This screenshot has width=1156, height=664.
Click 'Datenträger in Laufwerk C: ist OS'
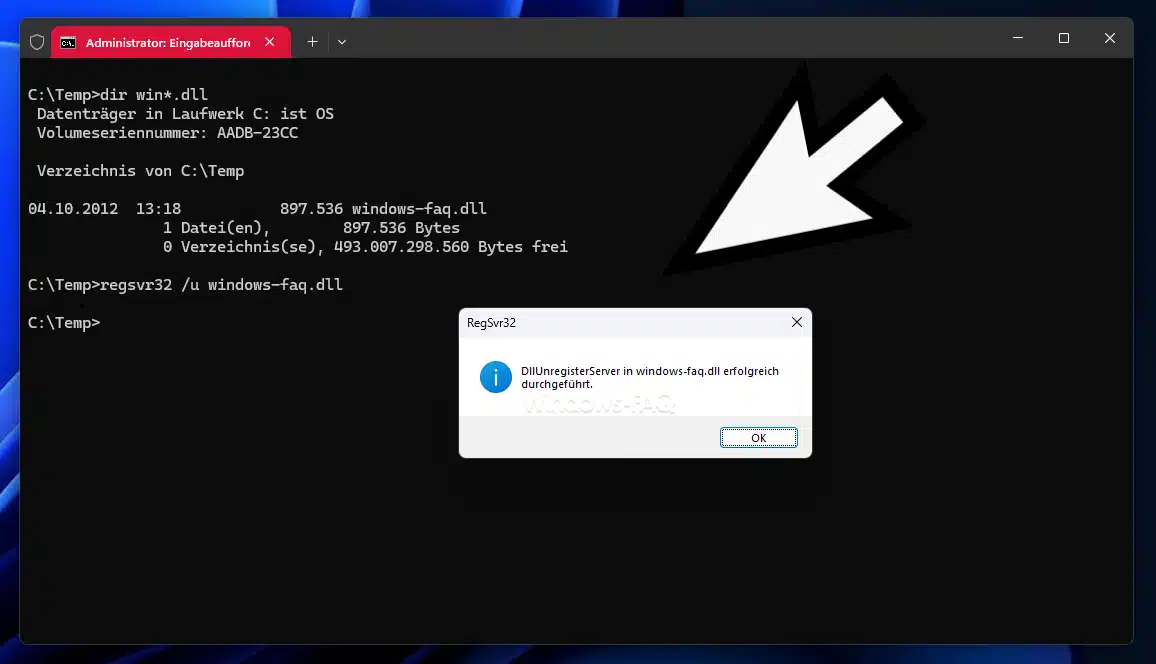(185, 113)
